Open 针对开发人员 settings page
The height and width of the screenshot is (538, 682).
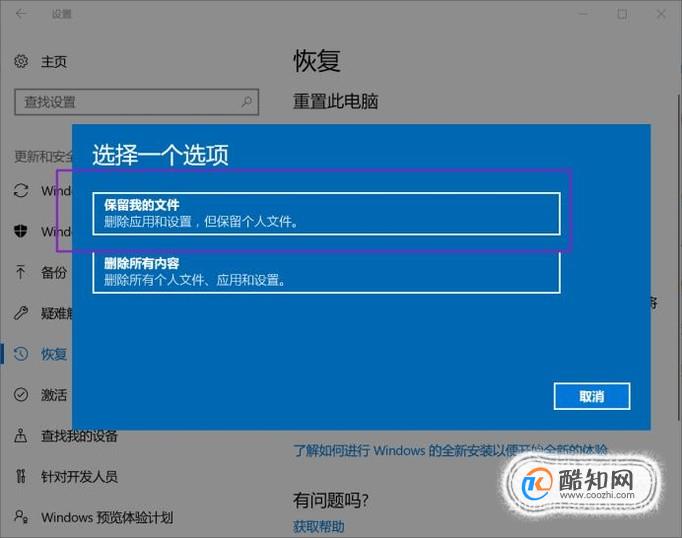pyautogui.click(x=79, y=477)
